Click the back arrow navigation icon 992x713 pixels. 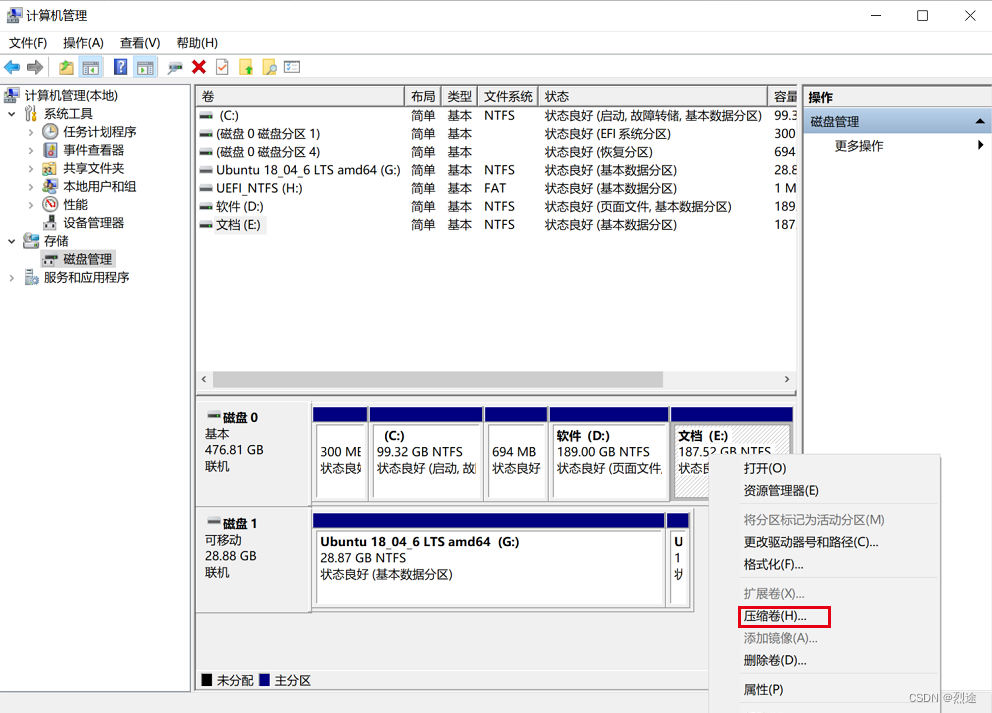tap(11, 66)
